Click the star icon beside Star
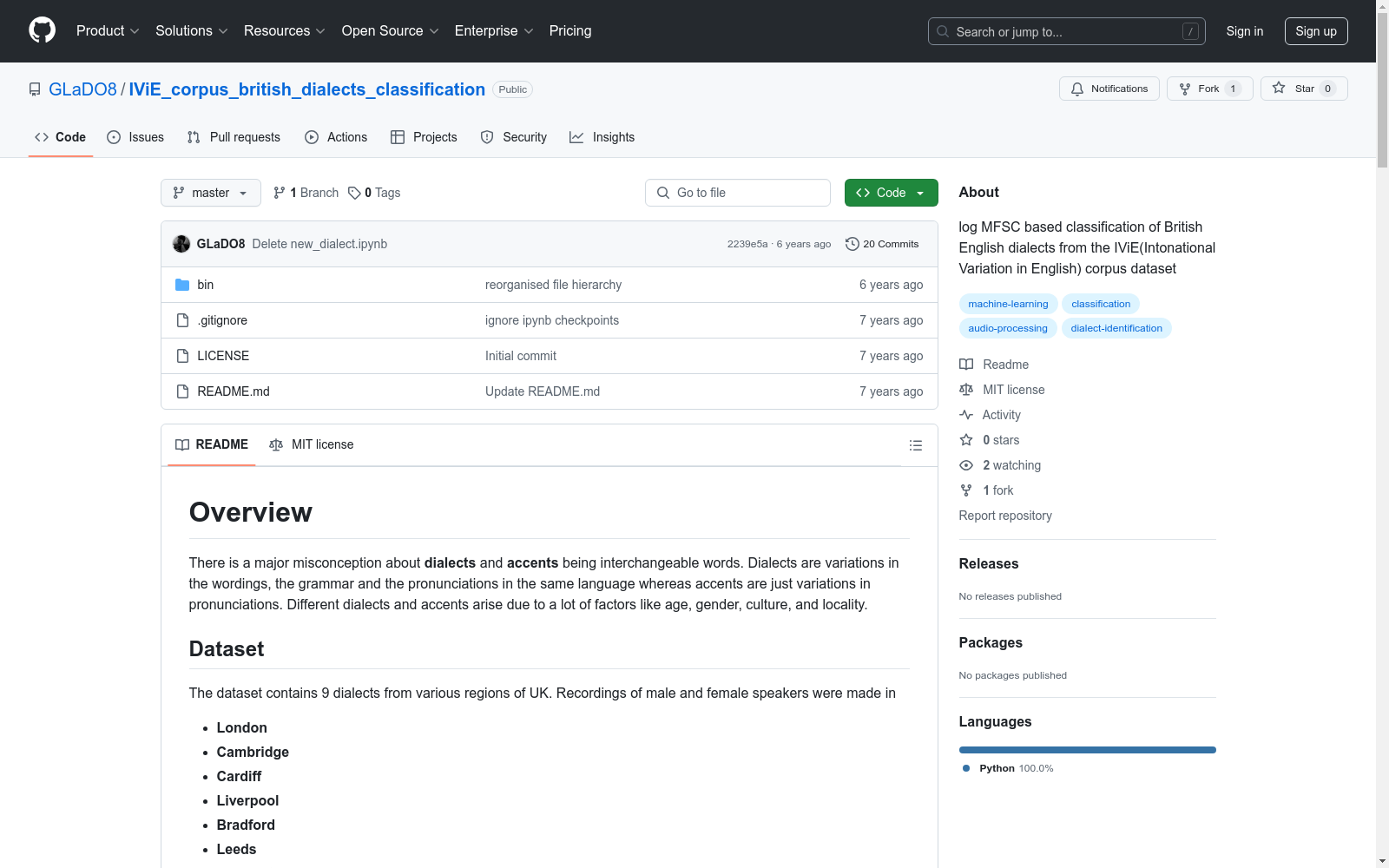This screenshot has width=1389, height=868. click(1279, 89)
